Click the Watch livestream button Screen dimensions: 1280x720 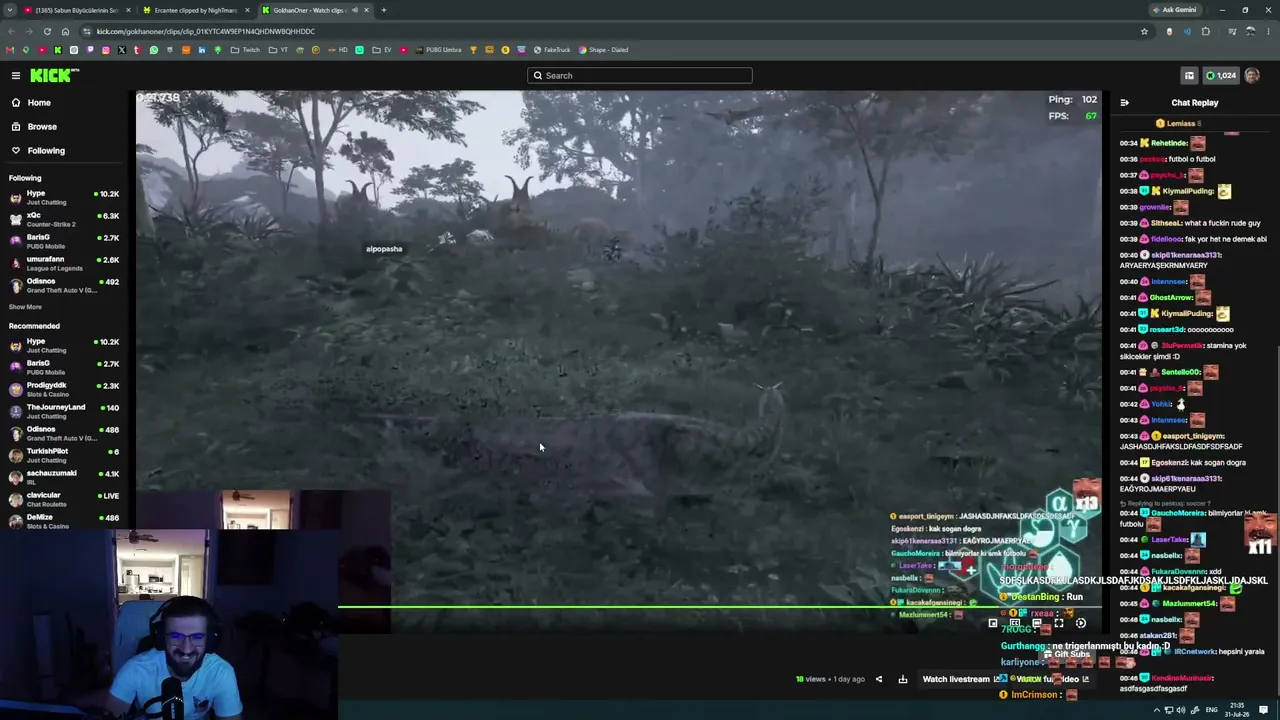(961, 679)
